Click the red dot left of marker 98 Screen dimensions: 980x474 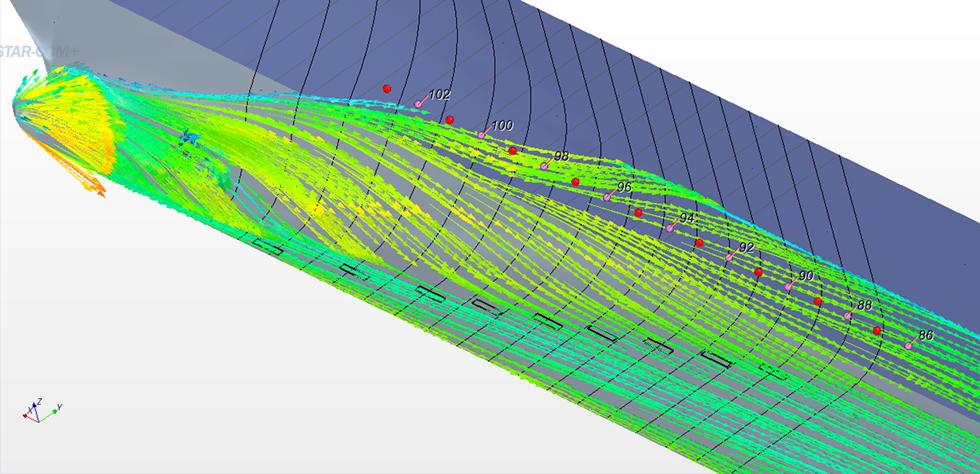click(x=513, y=151)
